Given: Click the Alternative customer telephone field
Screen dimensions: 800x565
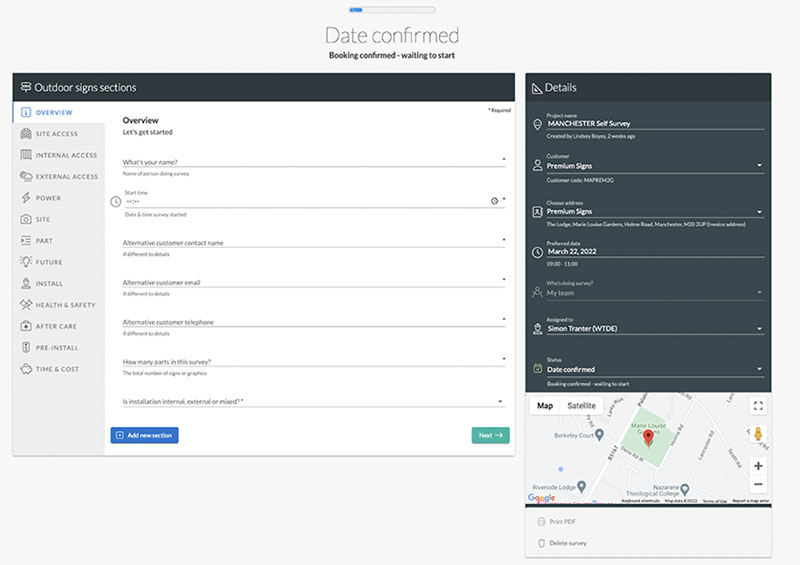Looking at the screenshot, I should tap(313, 322).
